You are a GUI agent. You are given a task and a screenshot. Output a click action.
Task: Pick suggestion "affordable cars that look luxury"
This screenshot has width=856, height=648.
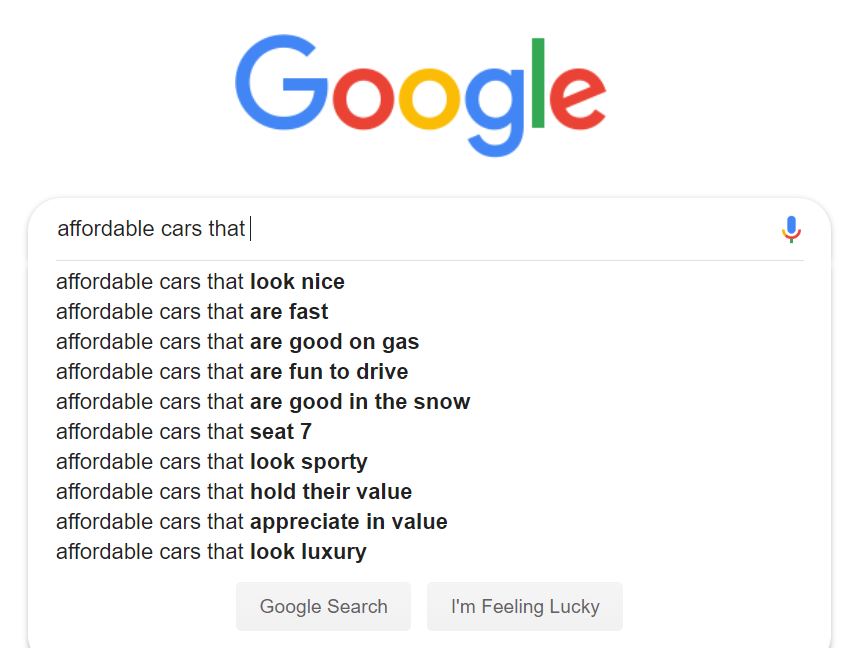211,552
